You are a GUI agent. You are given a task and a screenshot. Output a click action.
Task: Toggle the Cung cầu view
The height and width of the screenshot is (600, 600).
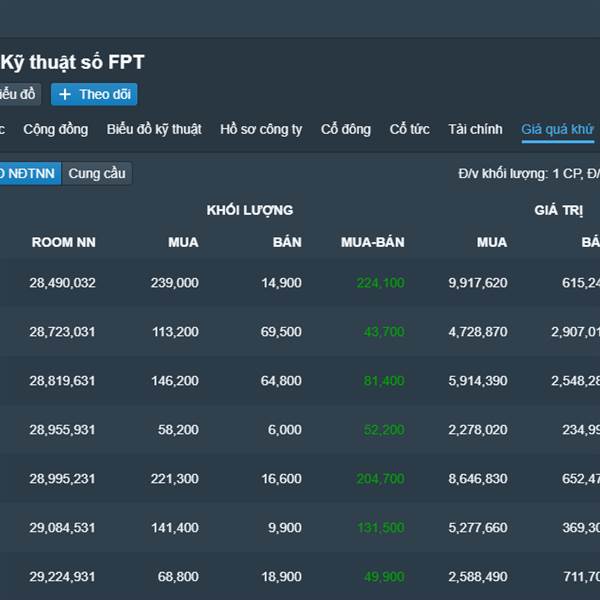pyautogui.click(x=97, y=174)
